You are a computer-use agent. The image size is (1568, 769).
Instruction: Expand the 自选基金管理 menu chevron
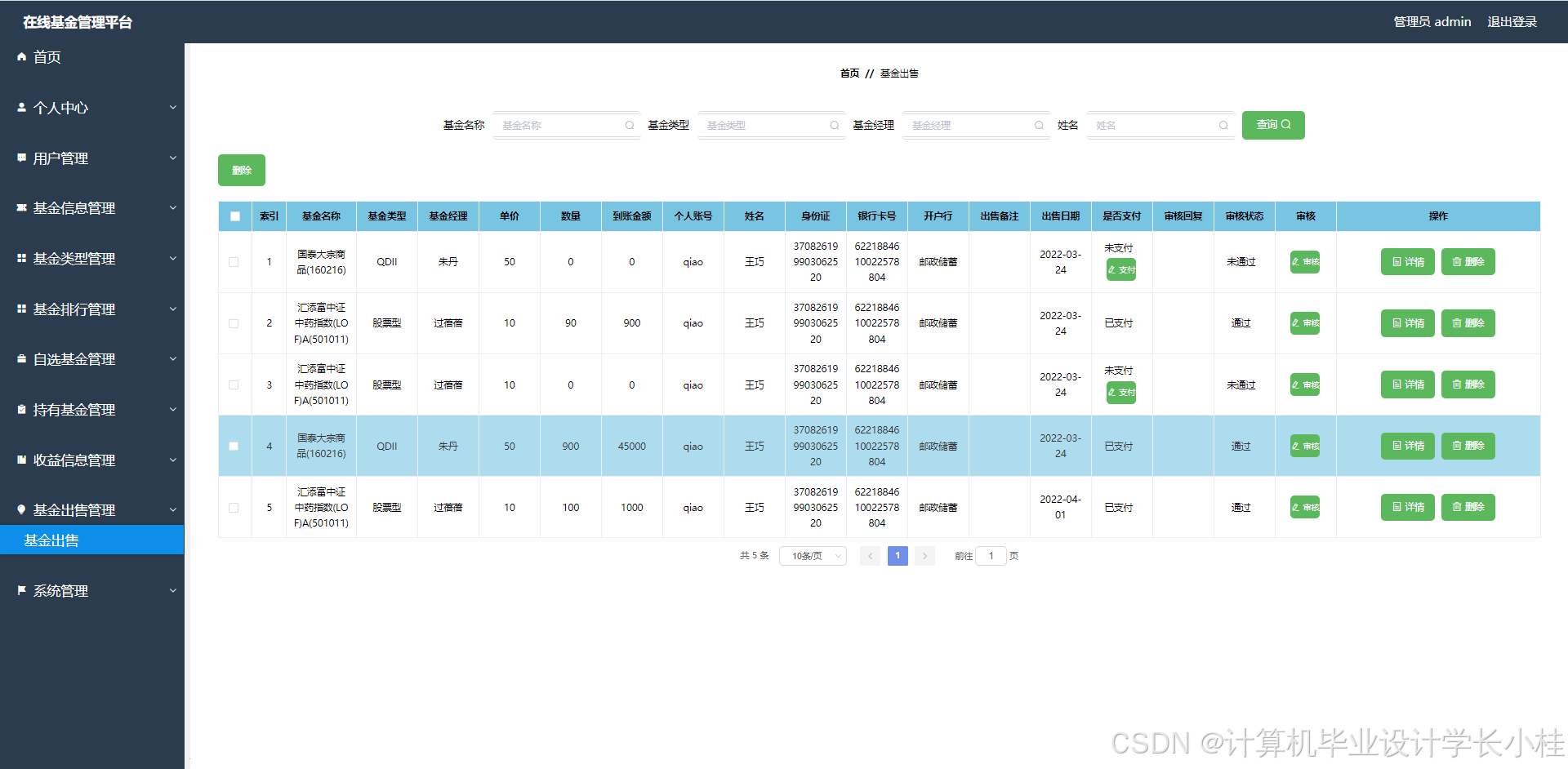(x=173, y=358)
